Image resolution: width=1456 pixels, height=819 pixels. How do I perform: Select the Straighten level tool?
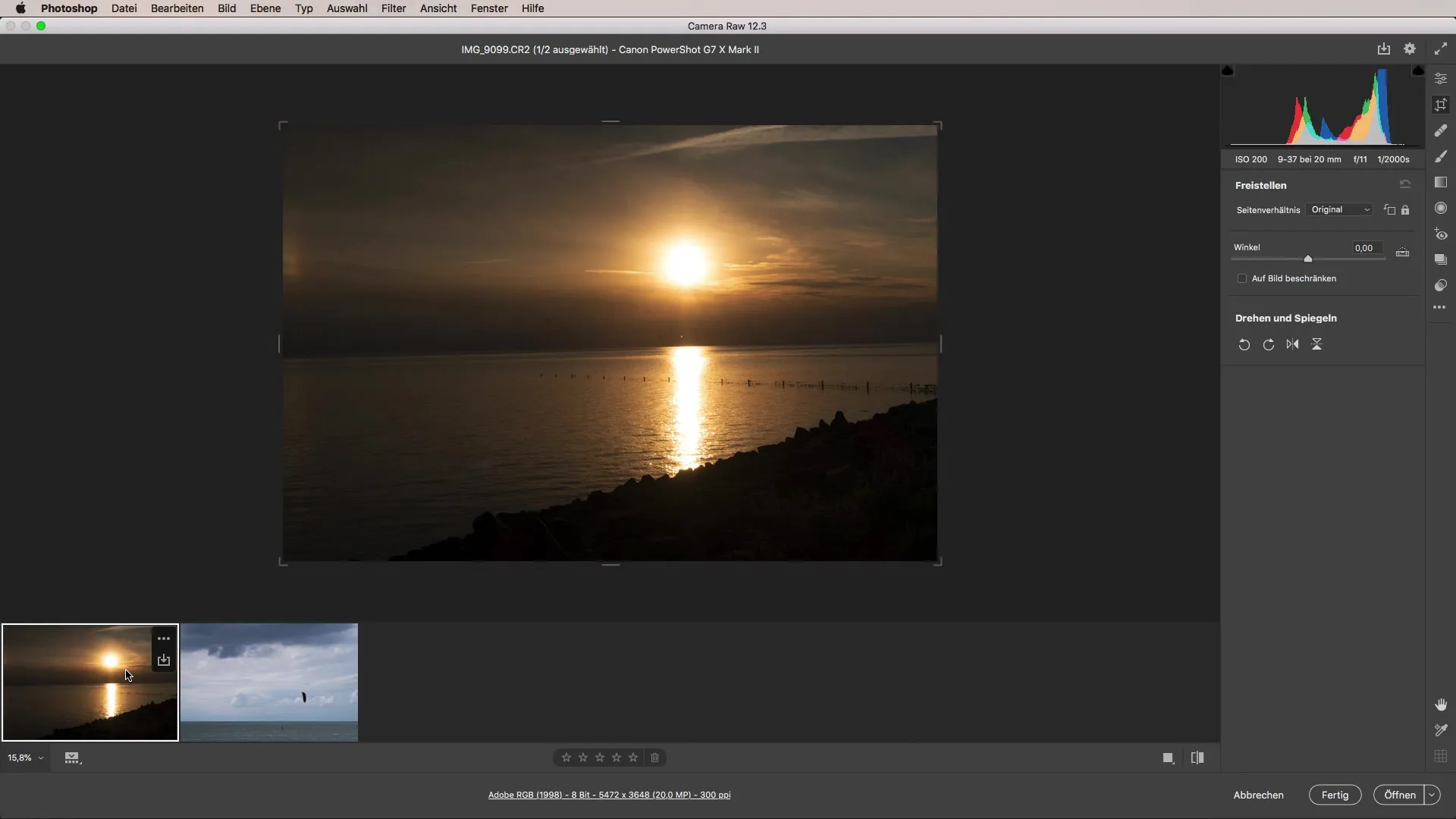point(1402,252)
